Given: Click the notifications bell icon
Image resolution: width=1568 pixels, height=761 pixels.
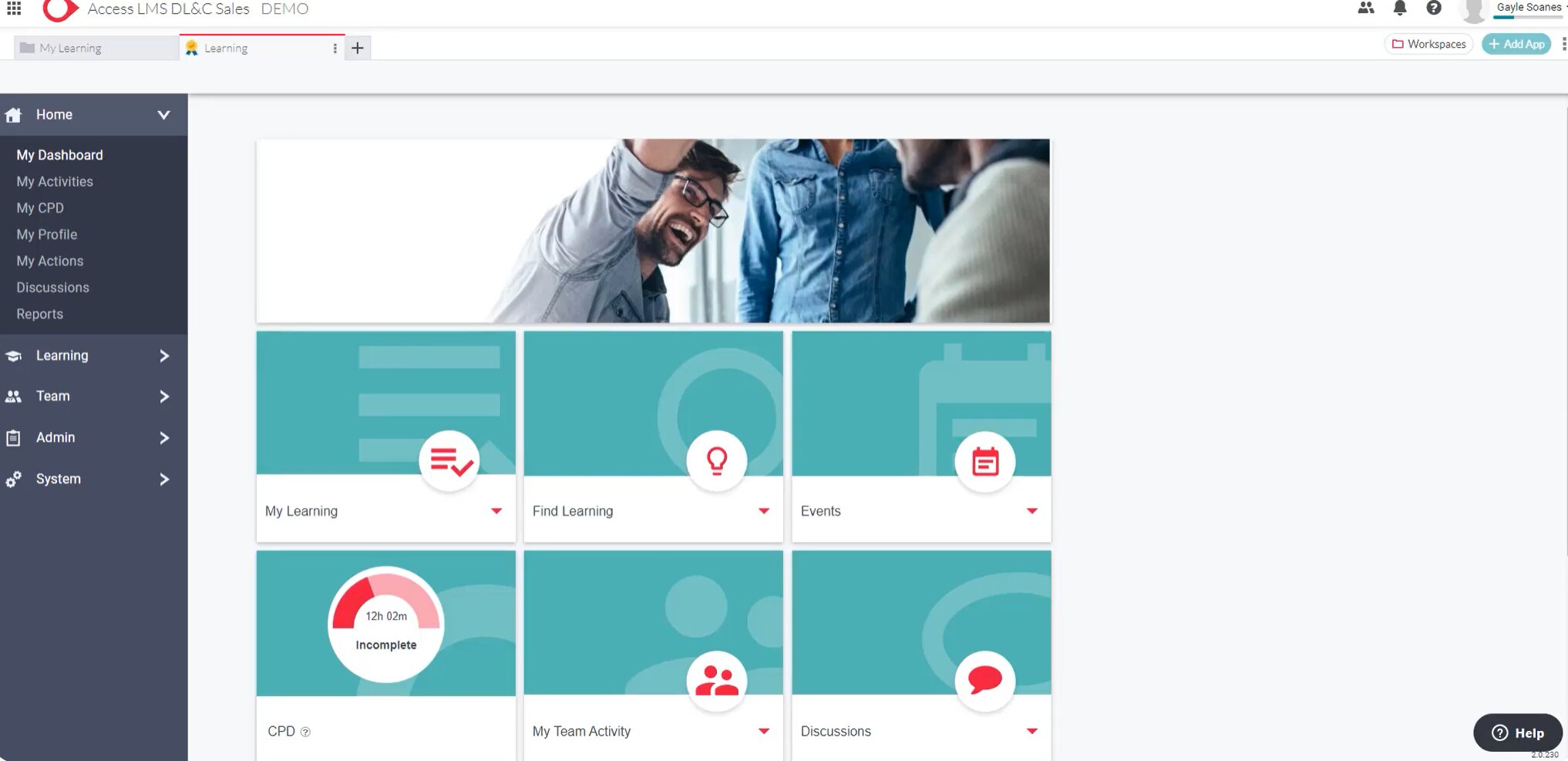Looking at the screenshot, I should click(x=1400, y=8).
